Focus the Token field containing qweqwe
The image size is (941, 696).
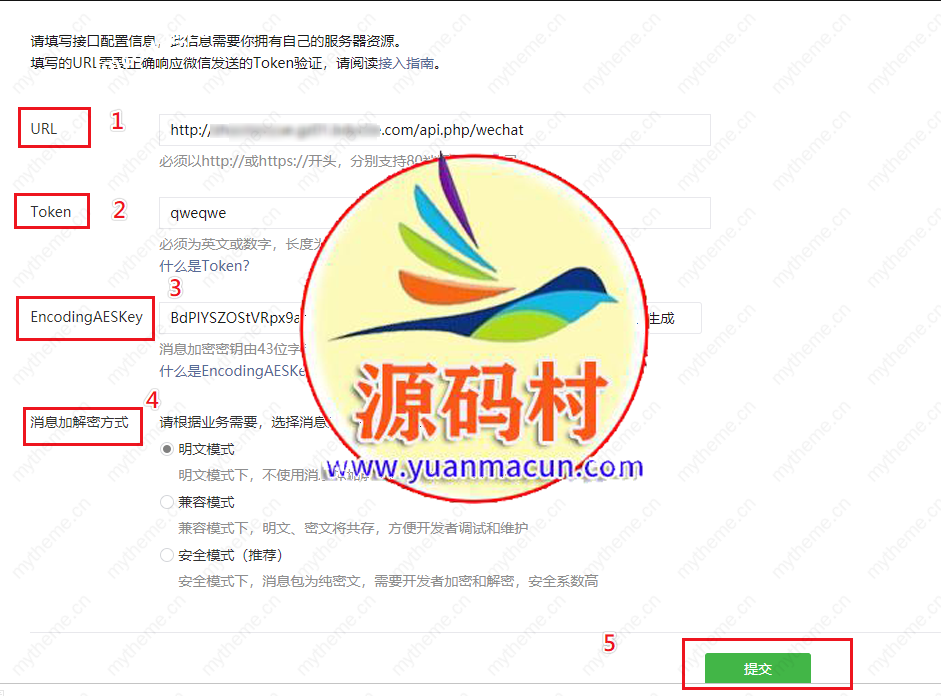tap(434, 213)
